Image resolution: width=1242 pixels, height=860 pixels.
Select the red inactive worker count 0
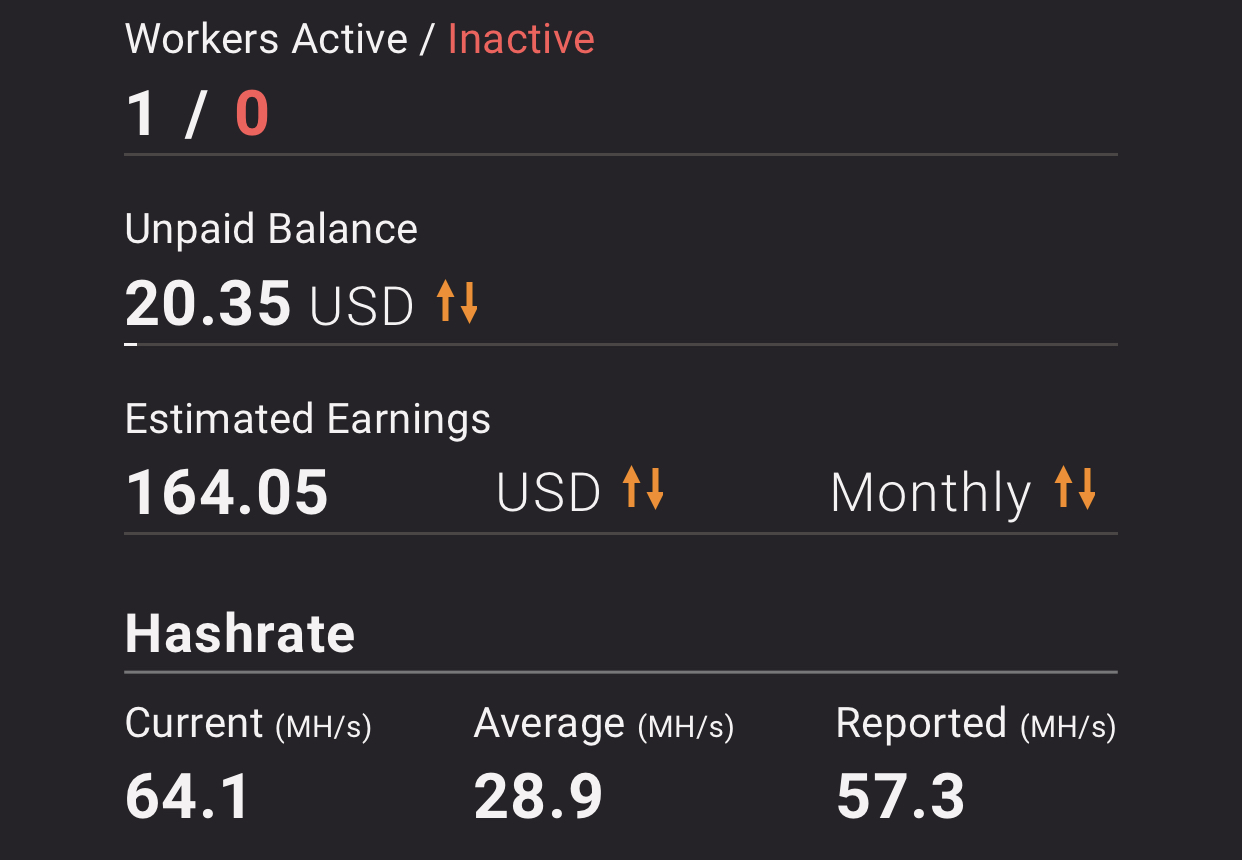coord(252,113)
